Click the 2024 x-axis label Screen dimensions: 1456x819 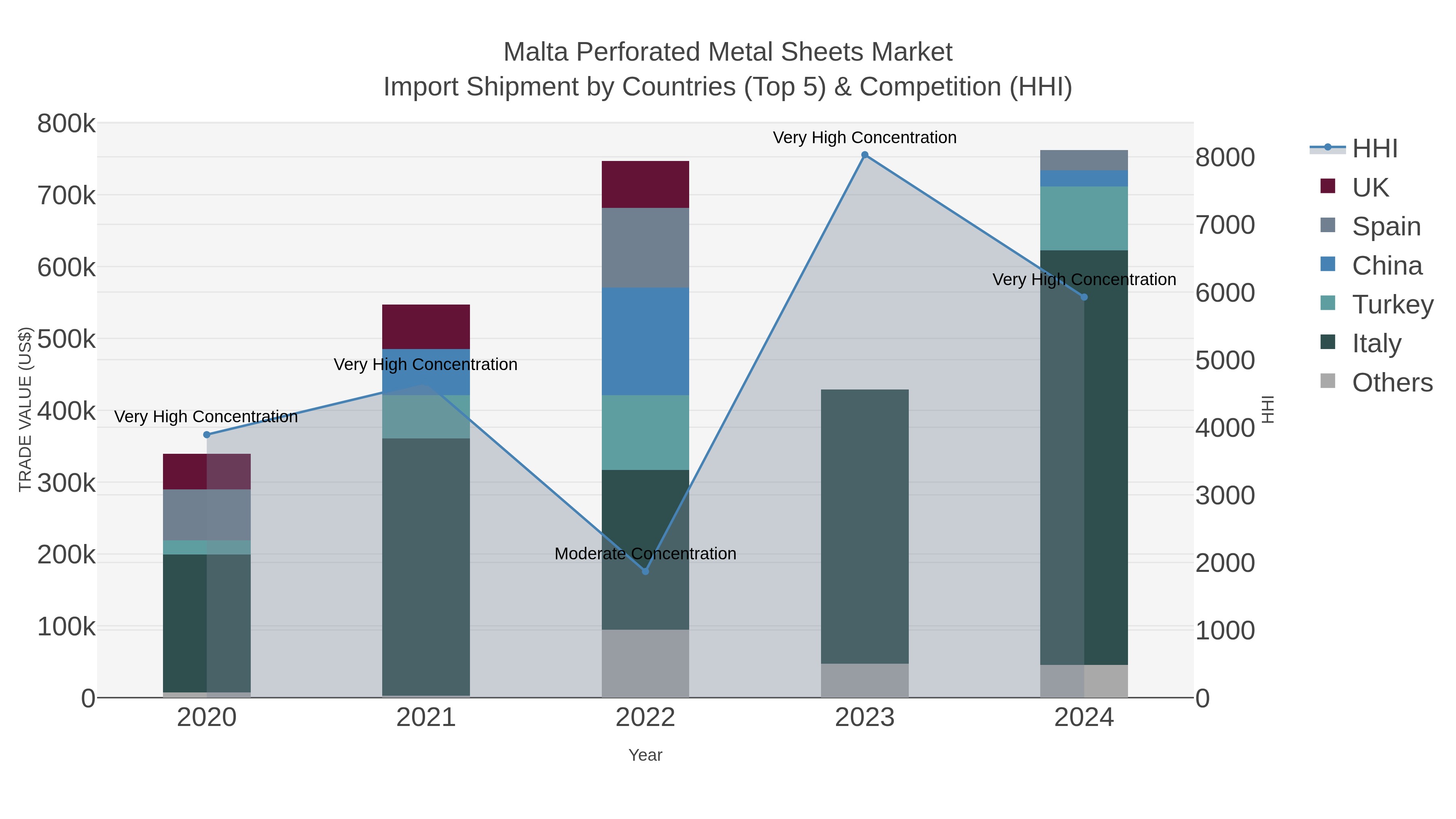(x=1084, y=718)
